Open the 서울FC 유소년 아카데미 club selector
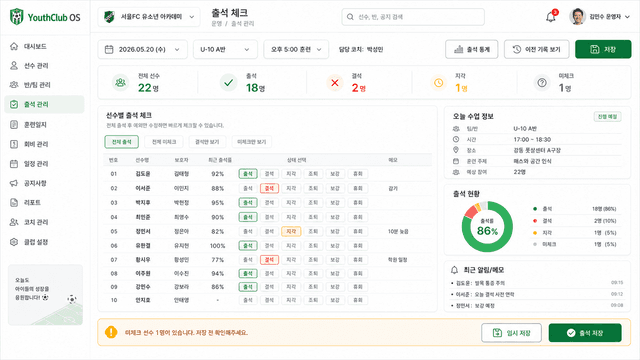640x360 pixels. tap(149, 17)
